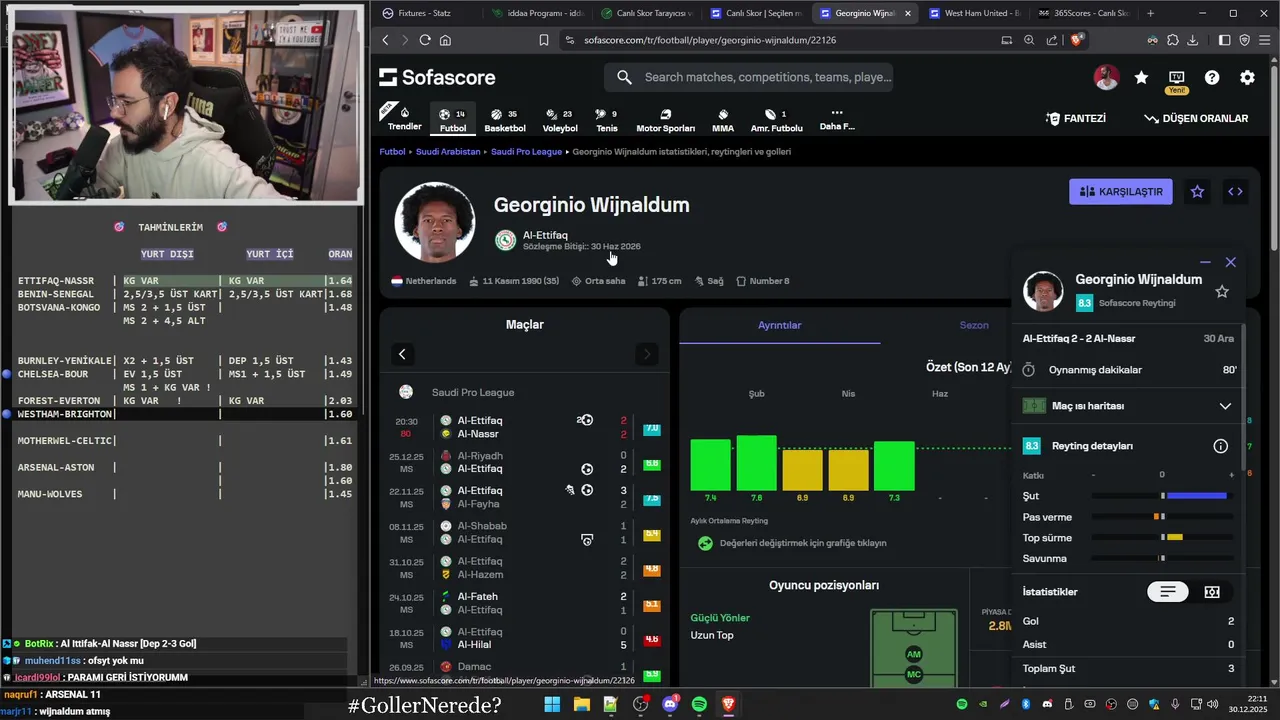1280x720 pixels.
Task: Open Sofascore favorites star in header
Action: coord(1141,77)
